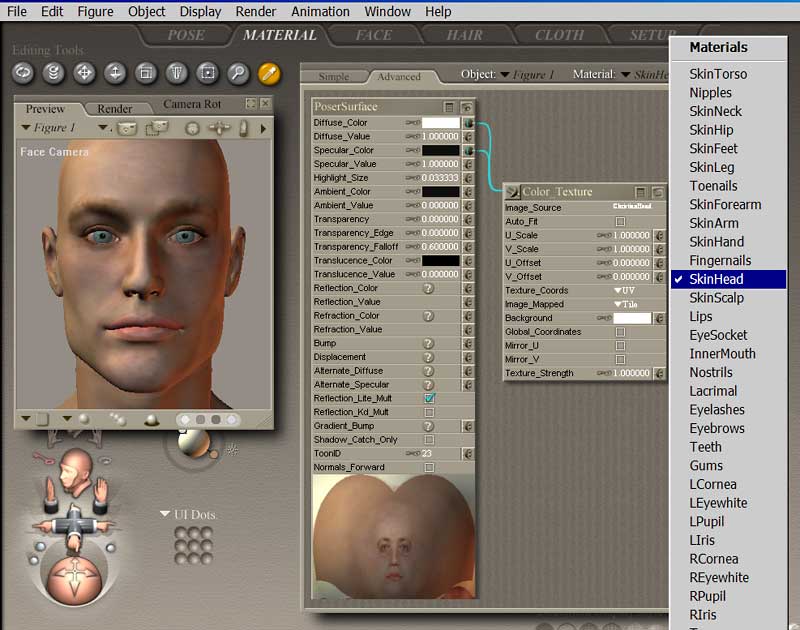This screenshot has width=800, height=630.
Task: Select the Twist editing tool
Action: point(54,73)
